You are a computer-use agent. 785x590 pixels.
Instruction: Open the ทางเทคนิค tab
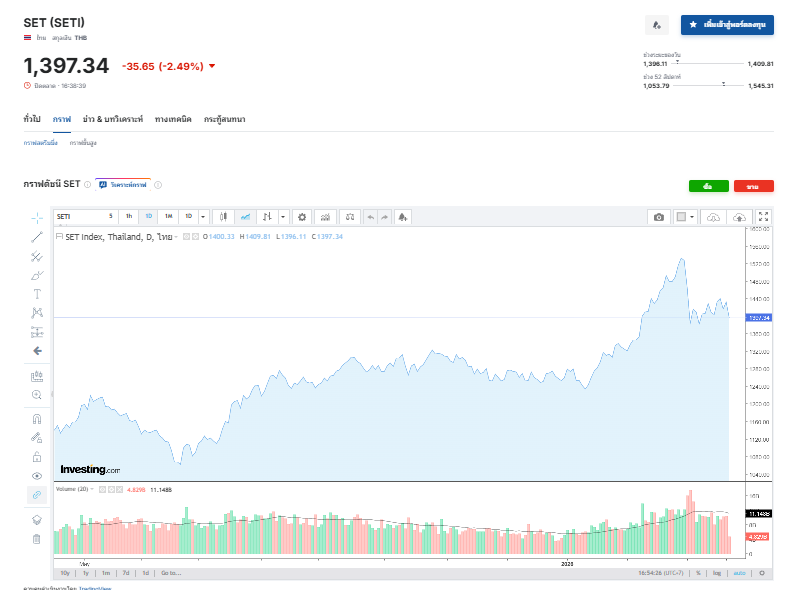173,119
